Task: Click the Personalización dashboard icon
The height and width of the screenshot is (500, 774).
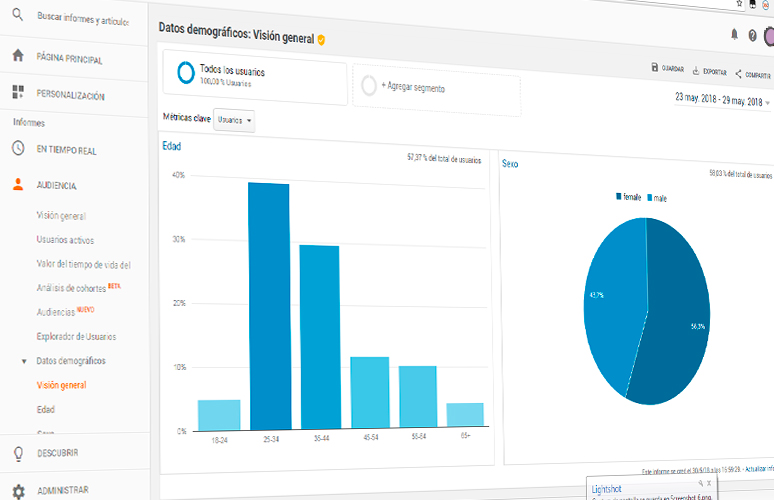Action: coord(18,94)
